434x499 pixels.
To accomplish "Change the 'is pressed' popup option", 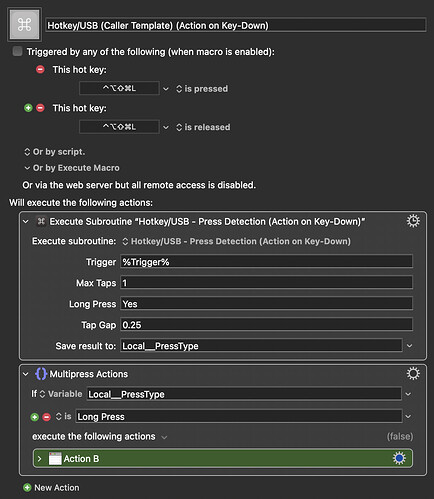I will click(202, 89).
